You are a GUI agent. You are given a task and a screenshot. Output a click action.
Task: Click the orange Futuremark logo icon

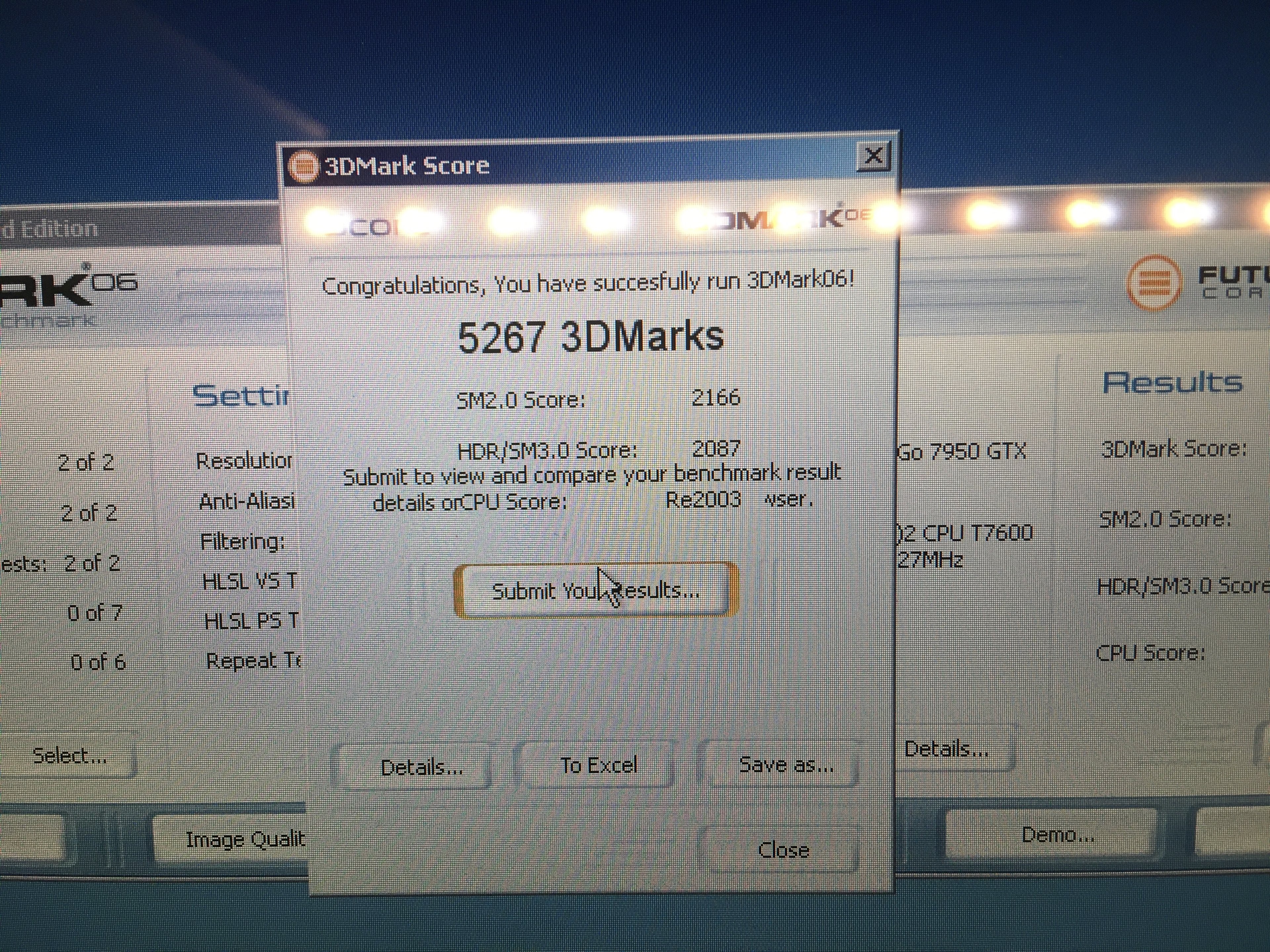coord(1155,282)
